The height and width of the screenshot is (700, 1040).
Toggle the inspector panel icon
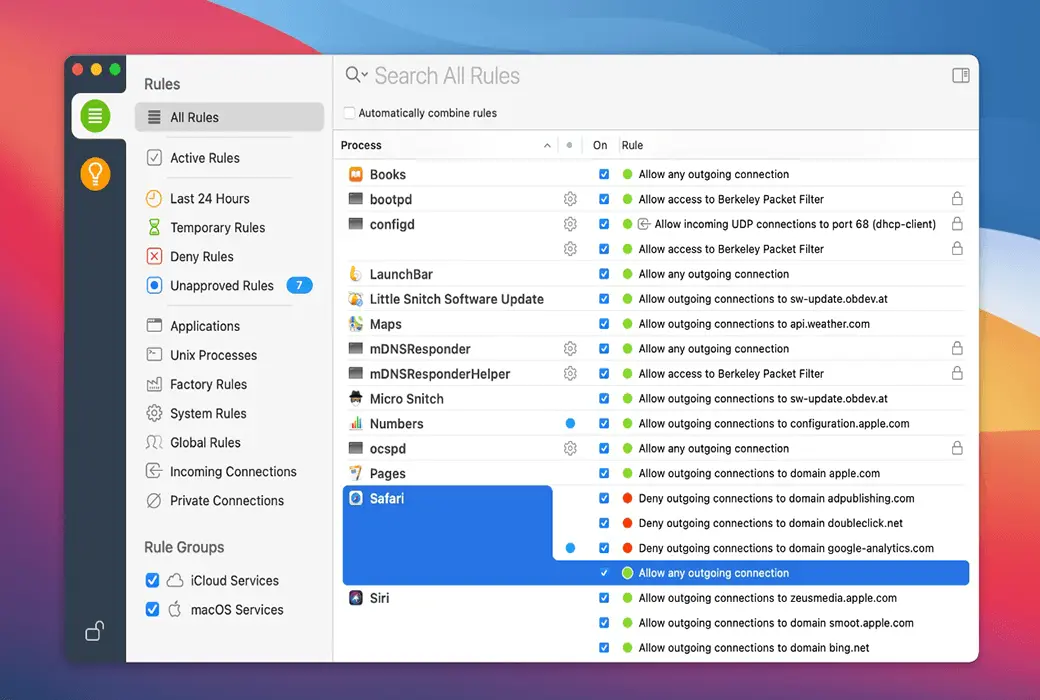[960, 76]
